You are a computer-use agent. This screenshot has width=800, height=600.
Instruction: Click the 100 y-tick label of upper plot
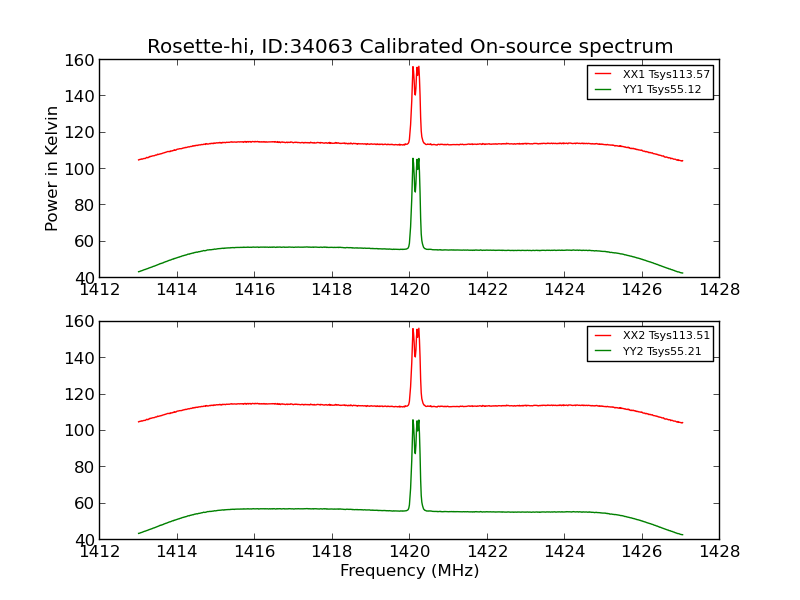point(79,169)
